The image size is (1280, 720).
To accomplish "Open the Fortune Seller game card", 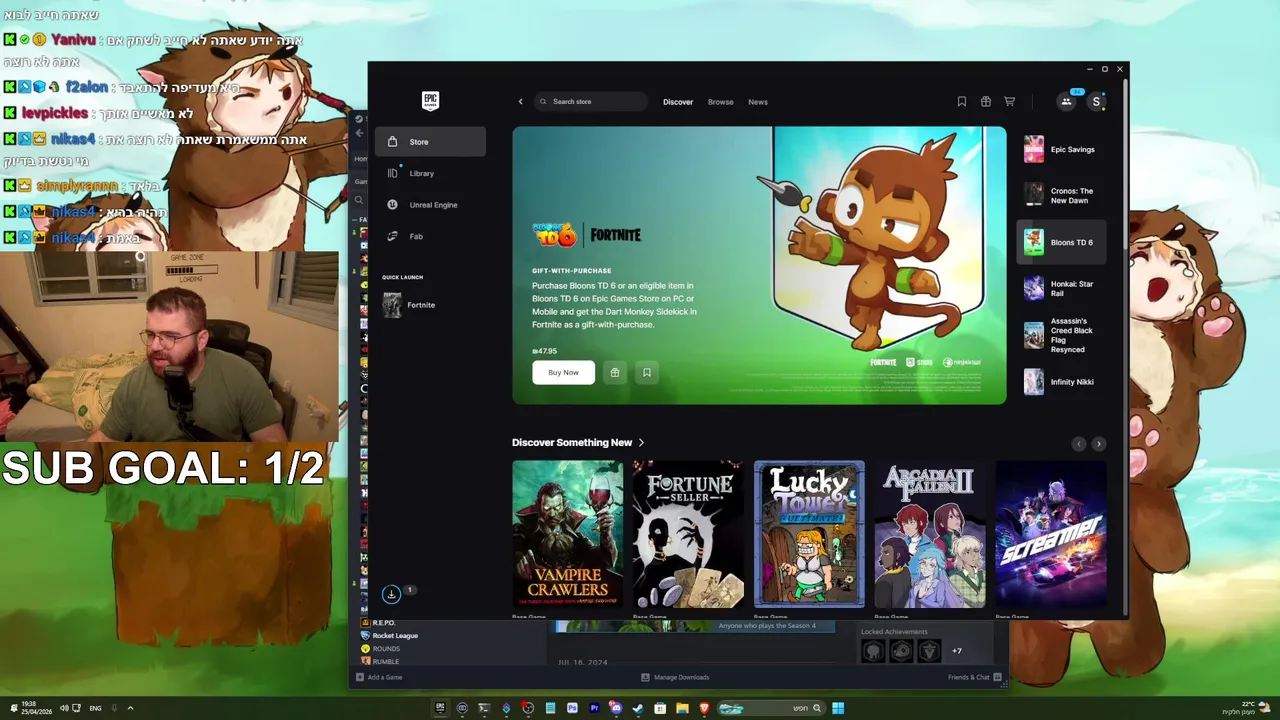I will [x=688, y=534].
